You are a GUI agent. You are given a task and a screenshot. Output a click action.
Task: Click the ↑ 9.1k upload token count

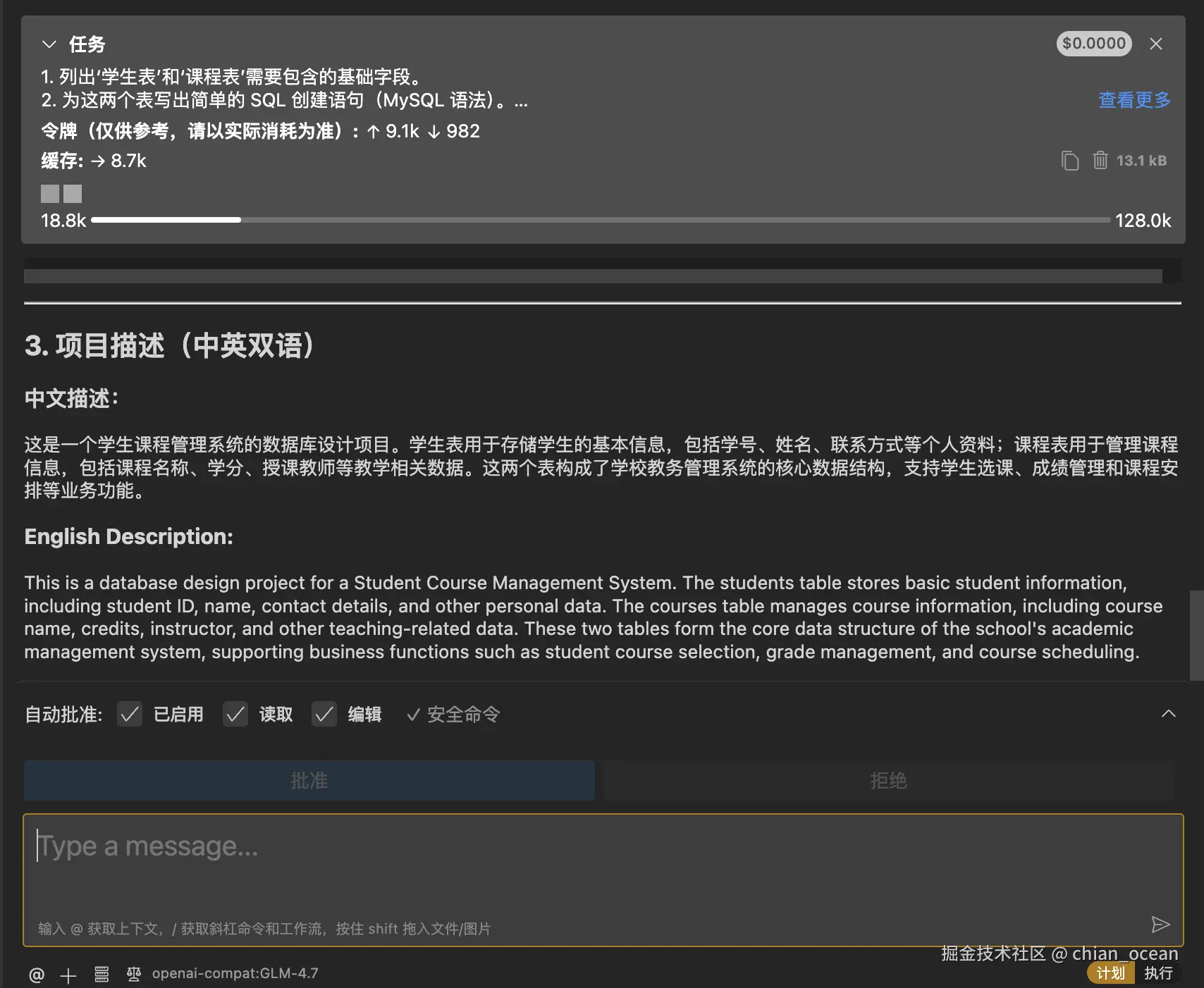click(393, 131)
